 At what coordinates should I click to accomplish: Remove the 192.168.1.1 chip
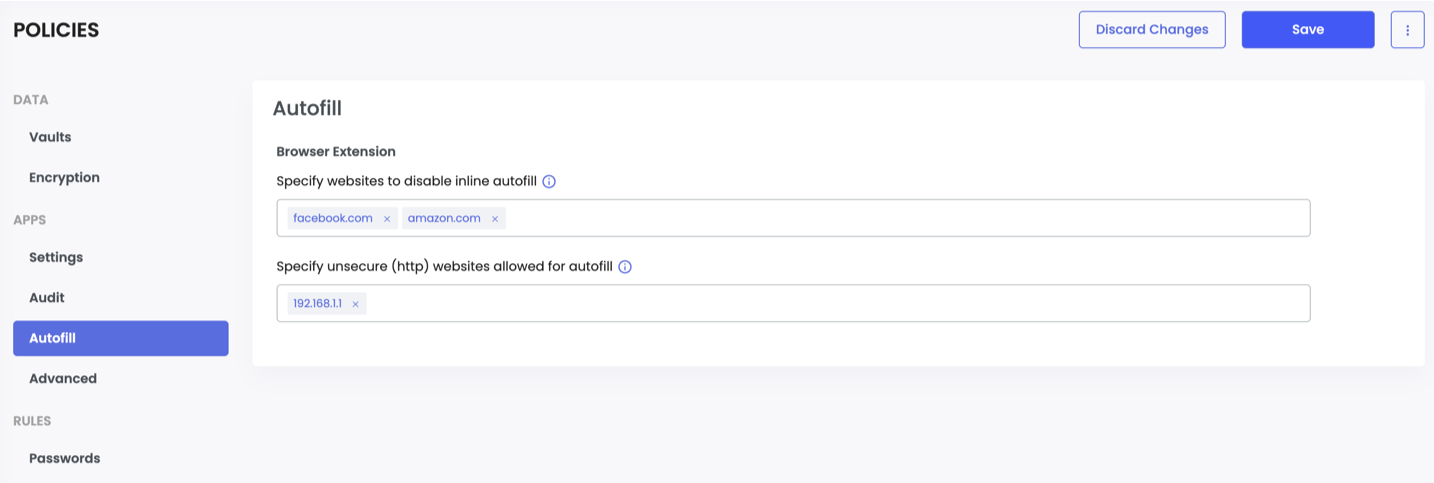[x=355, y=304]
